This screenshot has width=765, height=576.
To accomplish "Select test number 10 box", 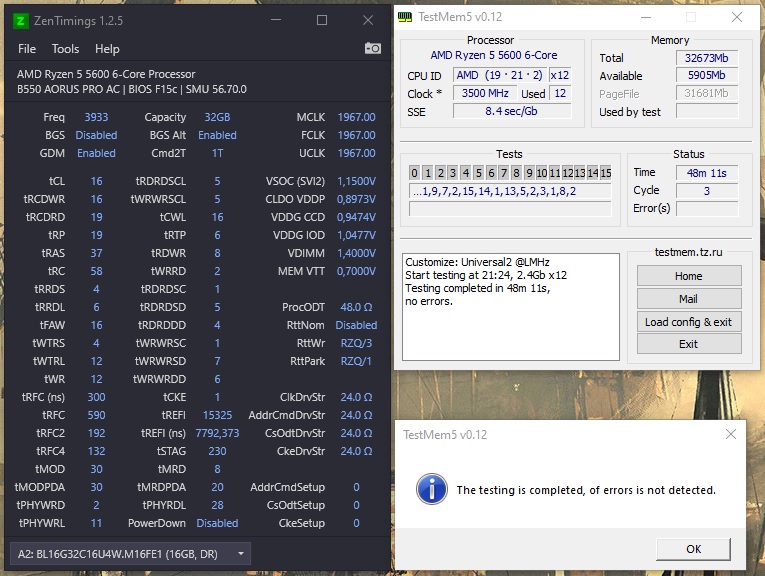I will click(542, 173).
